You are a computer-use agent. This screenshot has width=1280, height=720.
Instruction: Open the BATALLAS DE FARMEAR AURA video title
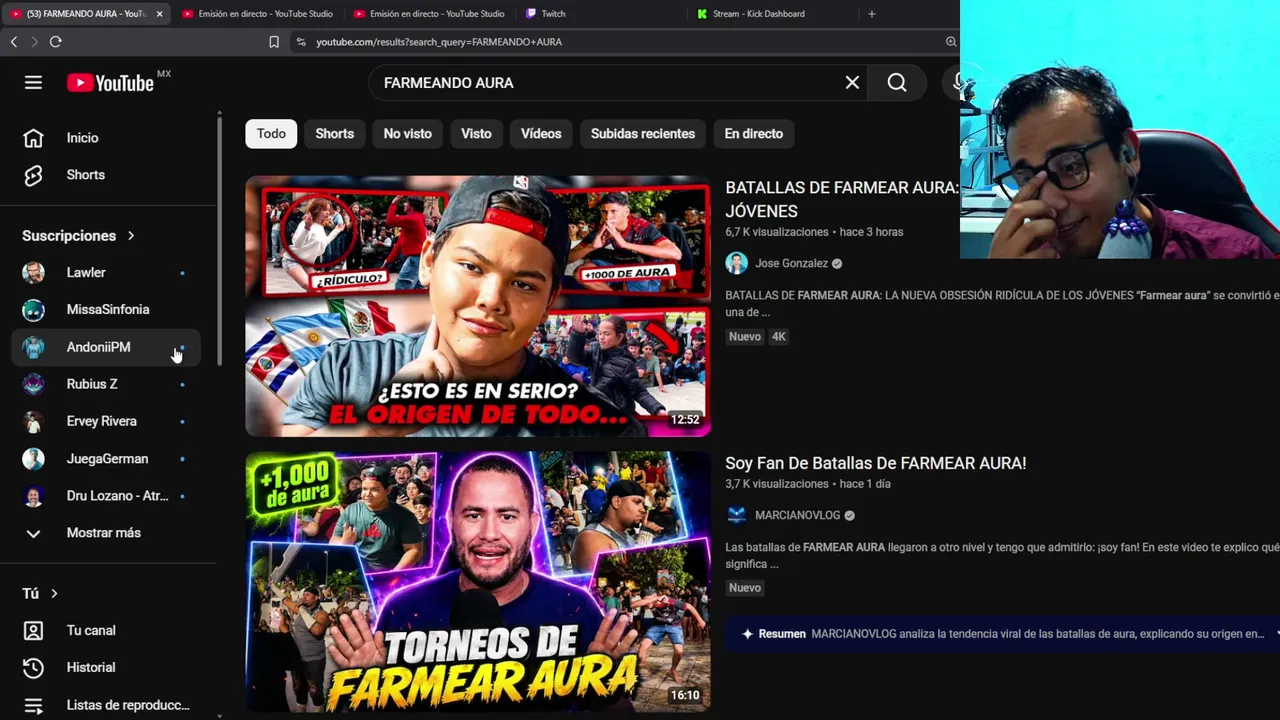point(842,199)
